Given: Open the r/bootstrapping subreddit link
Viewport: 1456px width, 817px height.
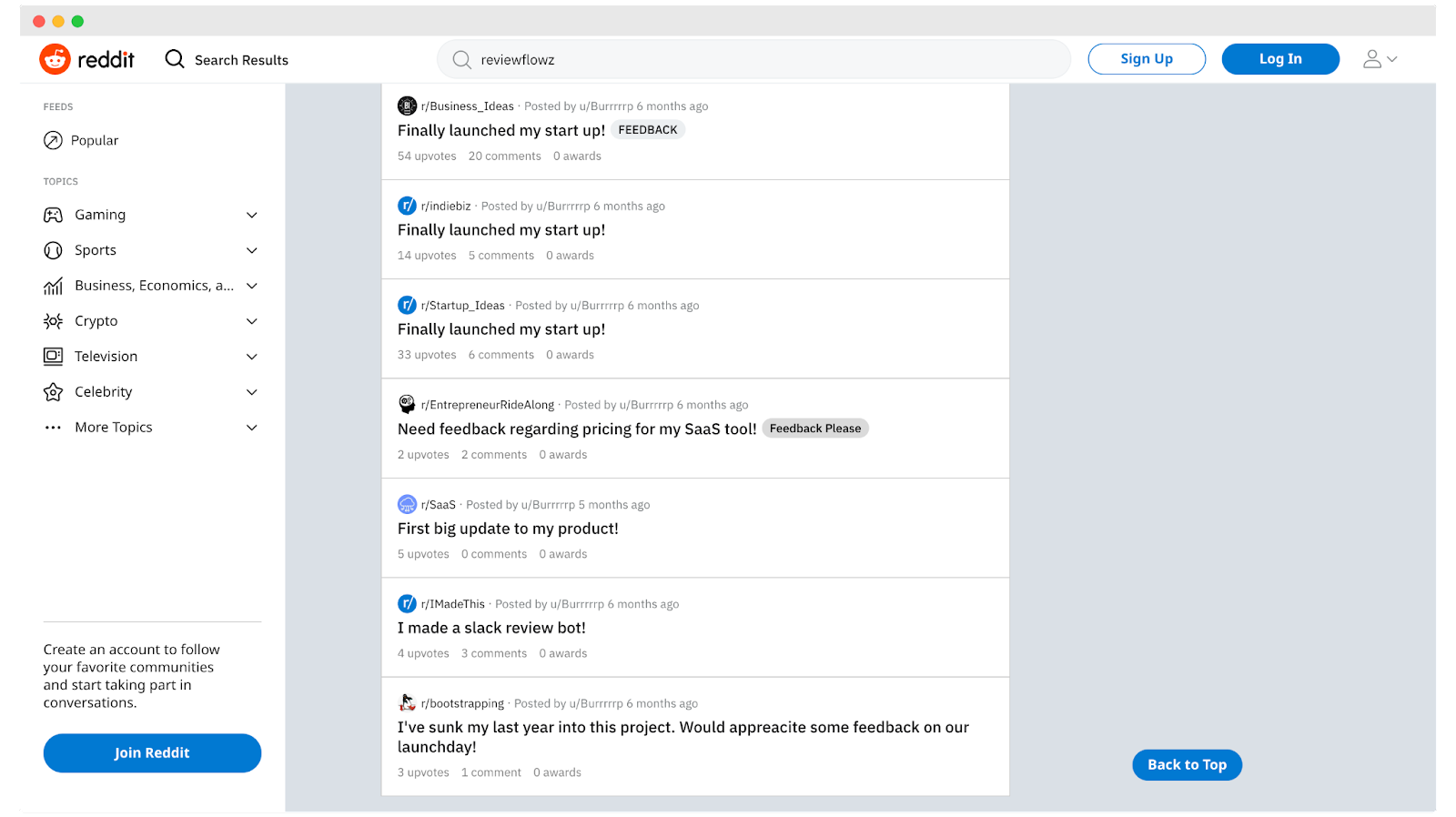Looking at the screenshot, I should (x=462, y=703).
